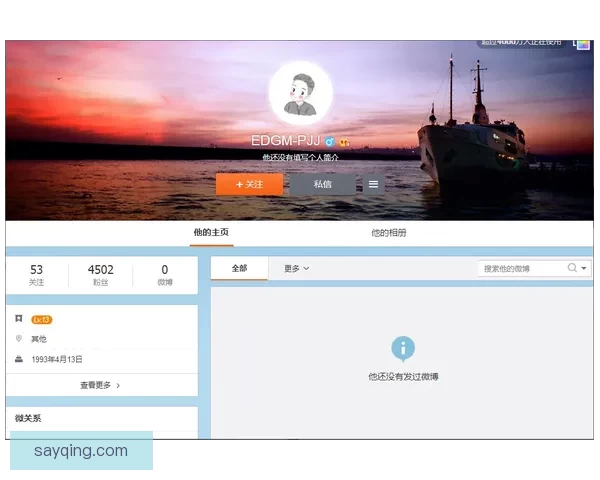Click the bio text 他还没有填写个人简介
Viewport: 600px width, 480px height.
coord(300,157)
